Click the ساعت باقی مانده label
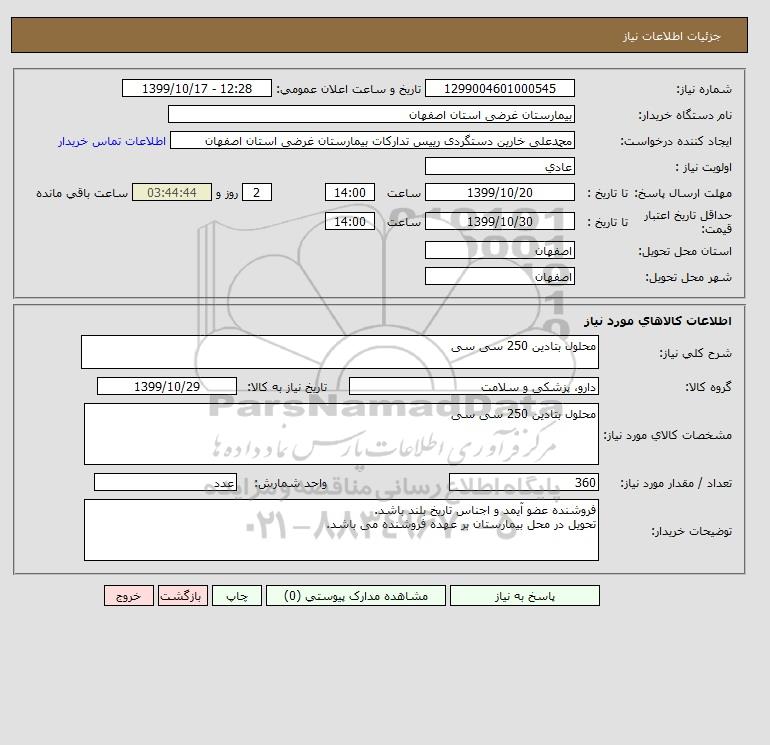This screenshot has width=770, height=745. 82,193
